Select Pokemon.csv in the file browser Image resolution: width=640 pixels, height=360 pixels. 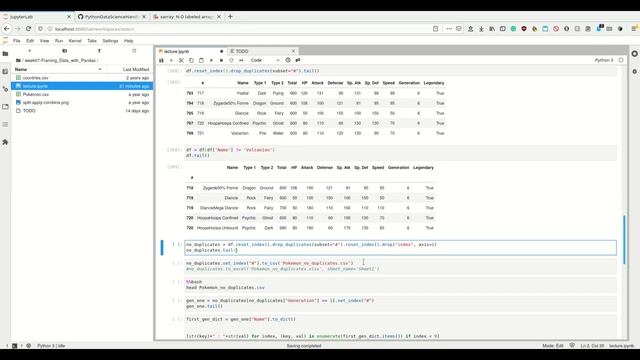(82, 94)
